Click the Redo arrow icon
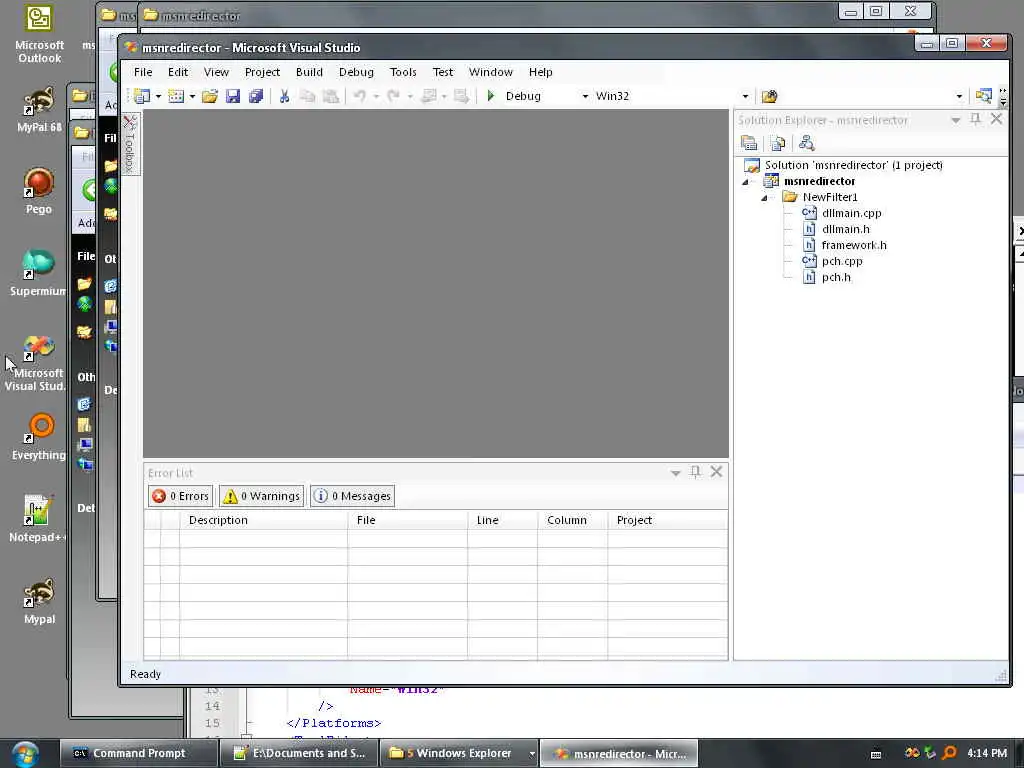 (x=393, y=96)
